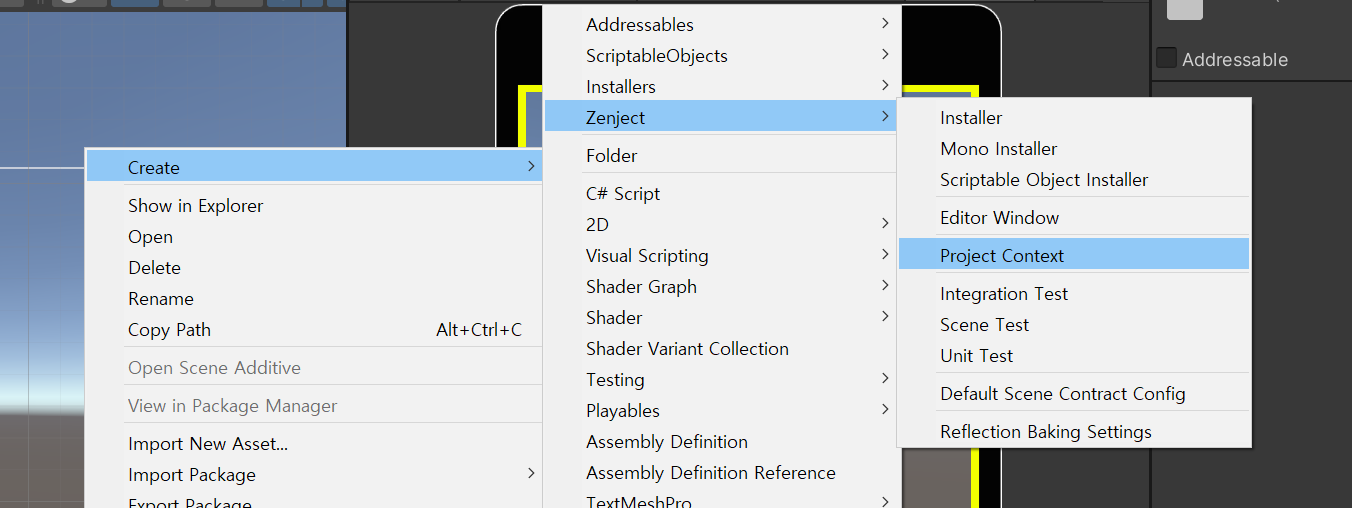Viewport: 1352px width, 508px height.
Task: Click Copy Path menu entry
Action: pos(169,330)
